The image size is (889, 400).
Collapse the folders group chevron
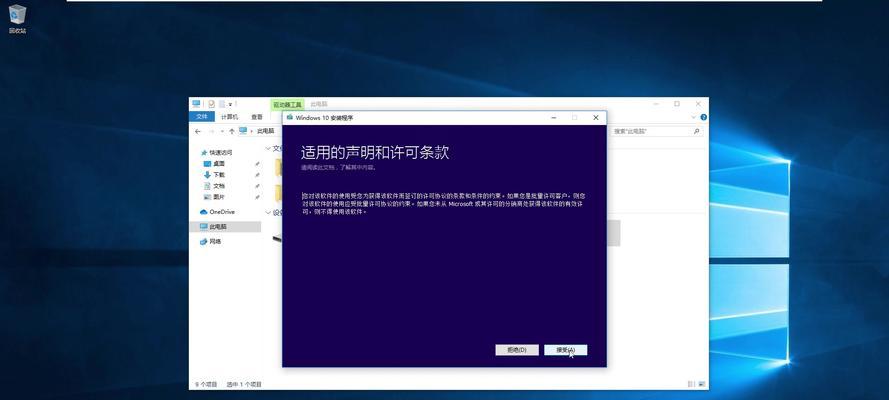tap(268, 148)
